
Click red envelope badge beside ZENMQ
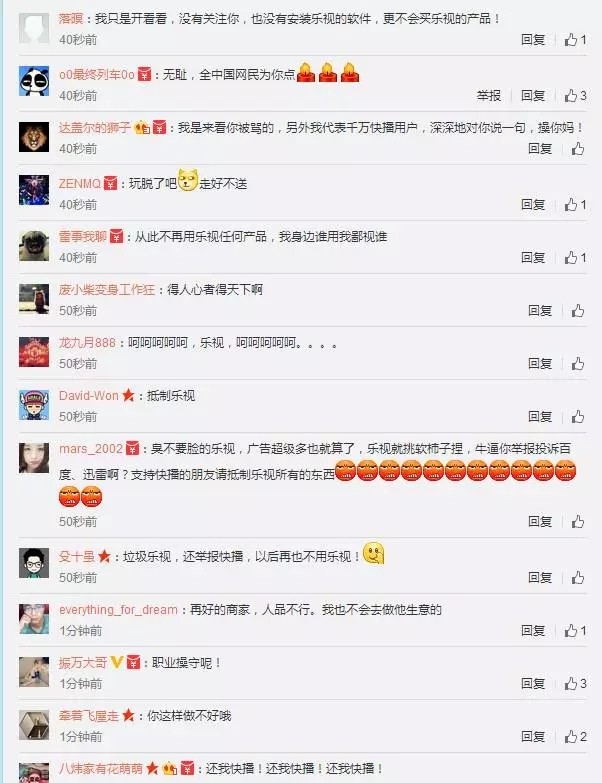[110, 184]
